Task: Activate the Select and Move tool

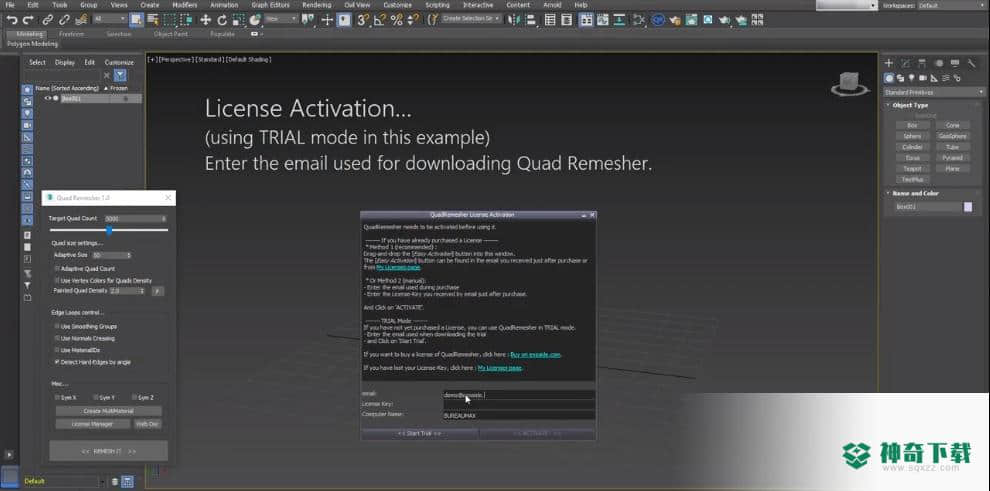Action: click(205, 20)
